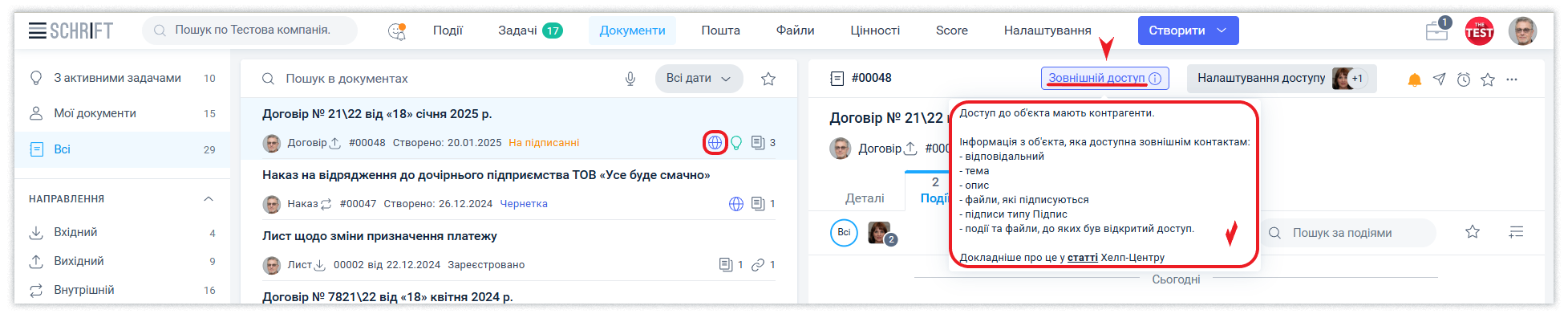1568x318 pixels.
Task: Click files icon on the Наказ row
Action: click(758, 204)
